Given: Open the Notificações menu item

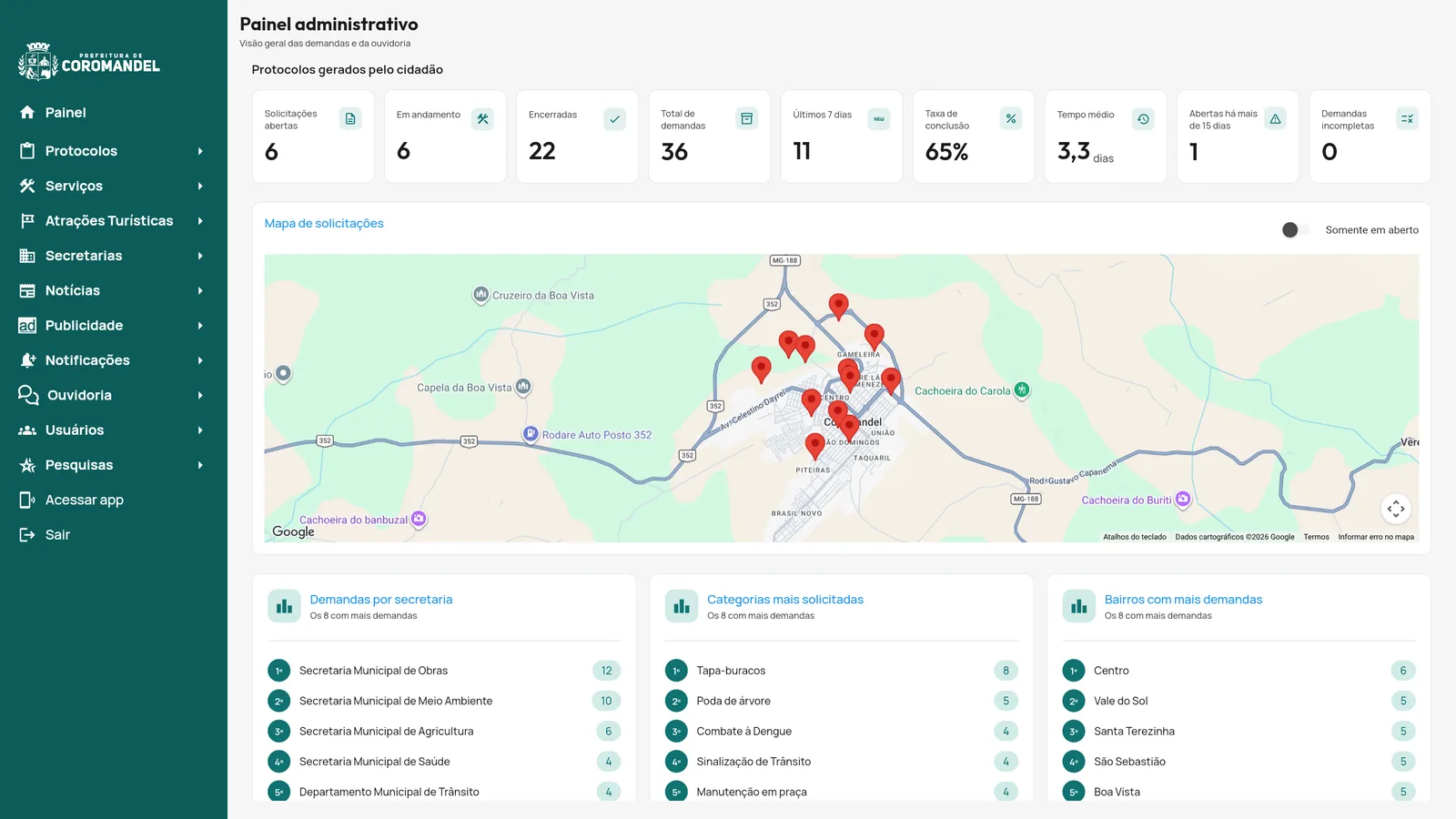Looking at the screenshot, I should pyautogui.click(x=114, y=360).
